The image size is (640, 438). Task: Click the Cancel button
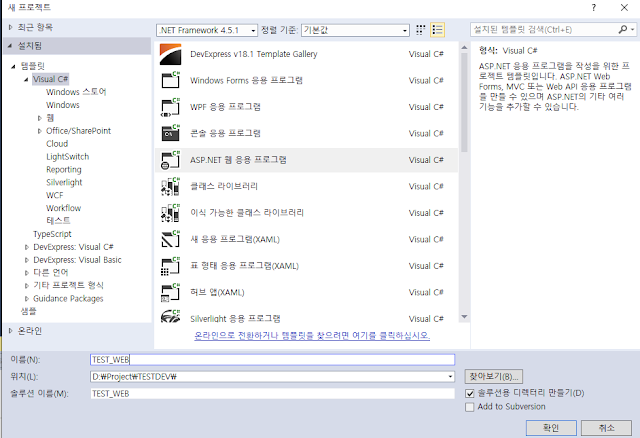pos(606,428)
